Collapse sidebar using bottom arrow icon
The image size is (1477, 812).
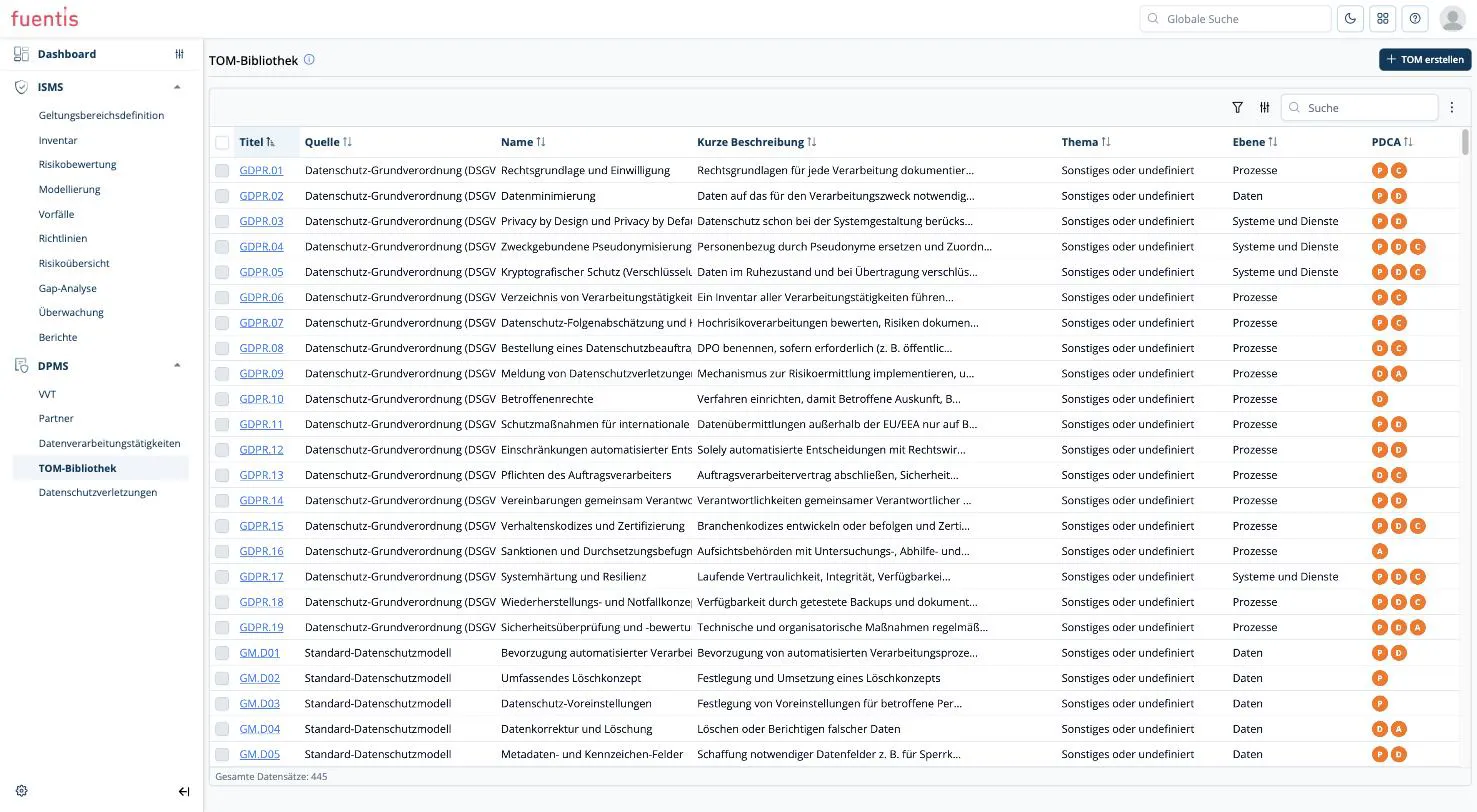click(x=184, y=791)
